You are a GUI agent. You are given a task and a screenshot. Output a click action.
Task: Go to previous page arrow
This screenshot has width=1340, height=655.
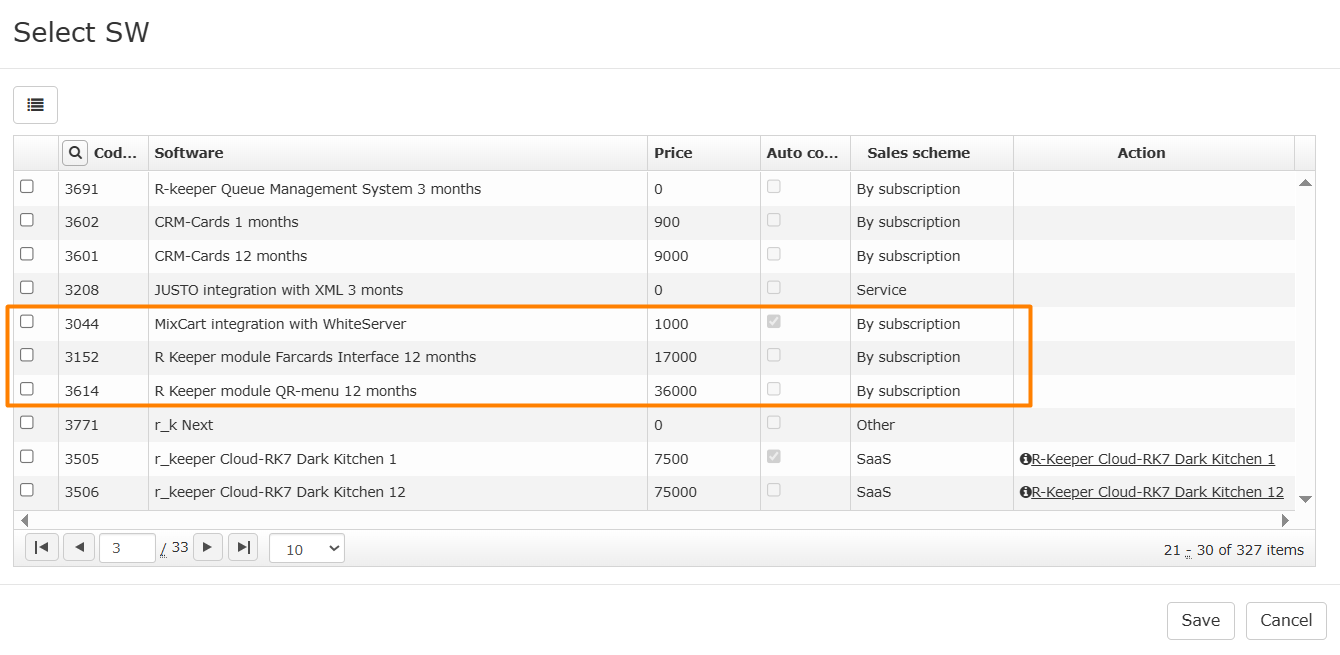pyautogui.click(x=79, y=547)
